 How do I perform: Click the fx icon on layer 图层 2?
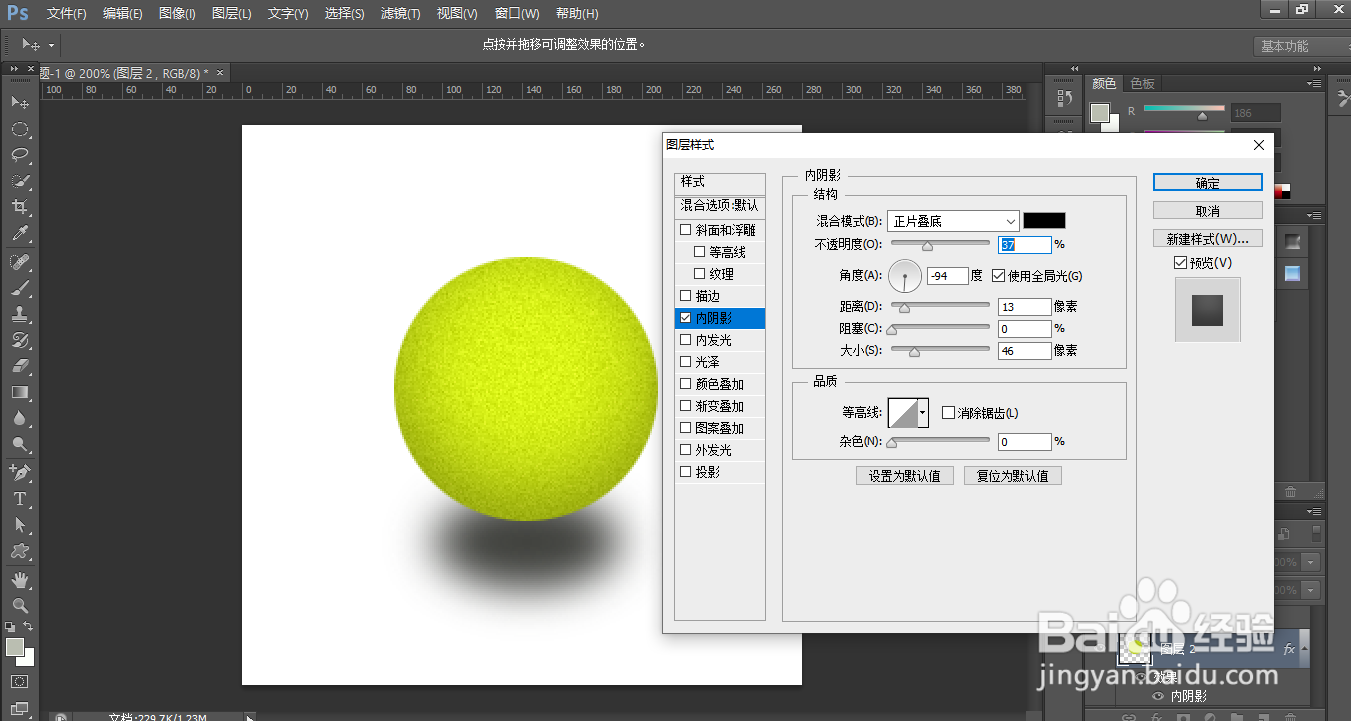1289,649
